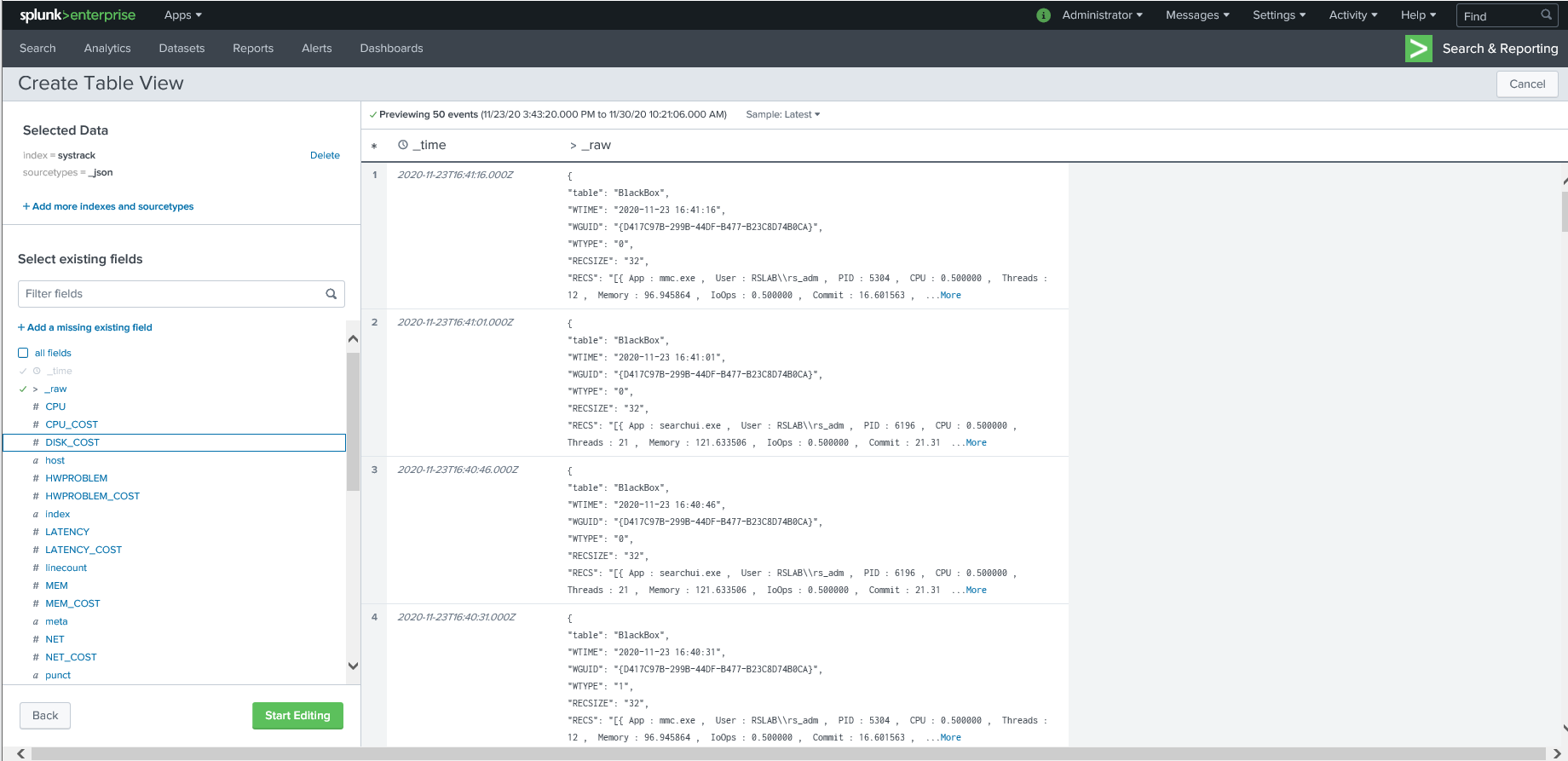
Task: Click the field list vertical scrollbar thumb
Action: point(353,422)
